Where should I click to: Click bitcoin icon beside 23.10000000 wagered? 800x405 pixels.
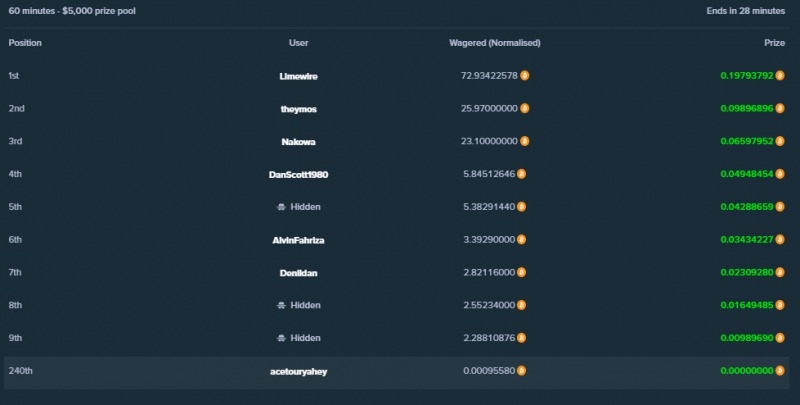[524, 141]
